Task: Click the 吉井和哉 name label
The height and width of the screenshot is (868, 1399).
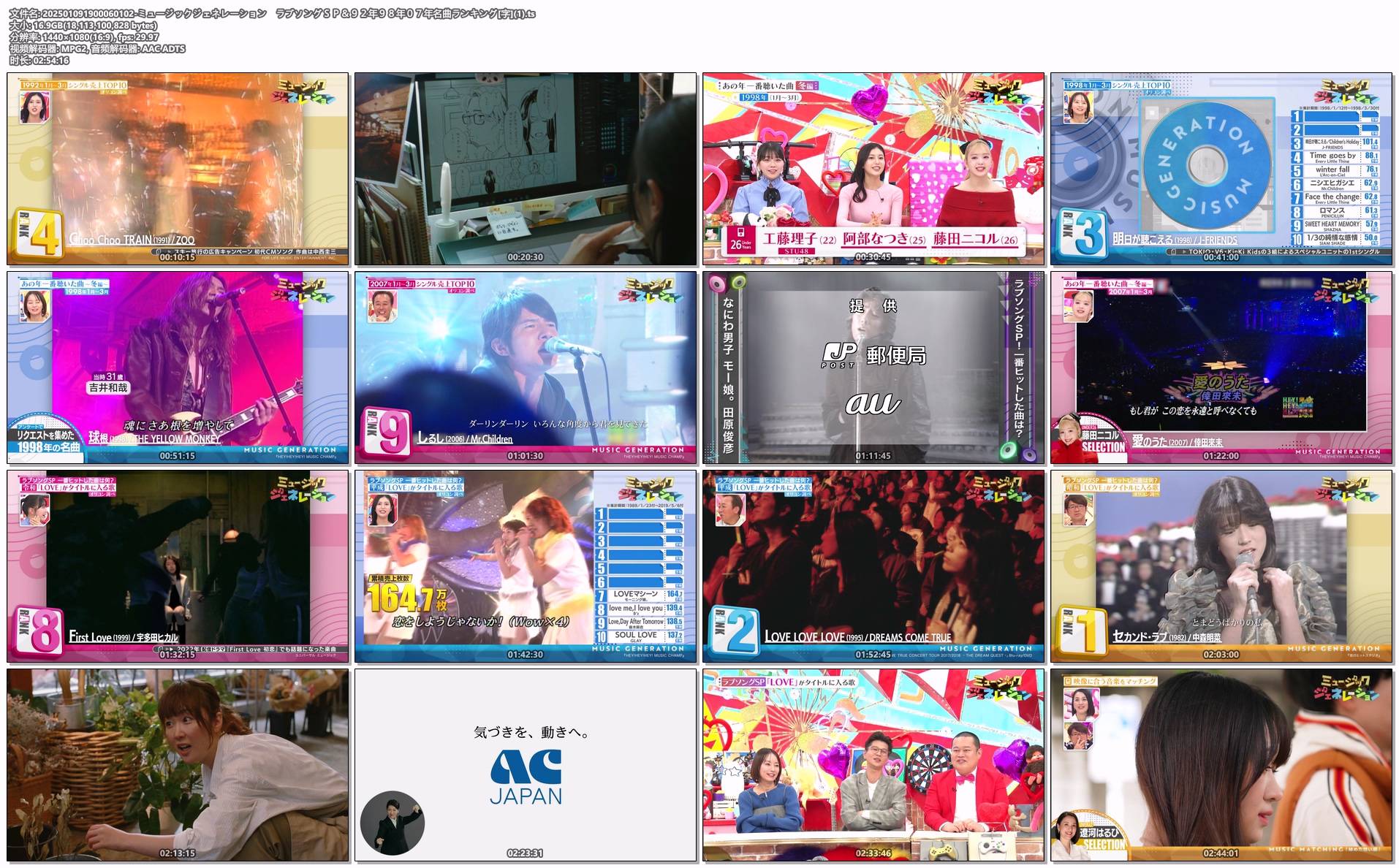Action: 108,388
